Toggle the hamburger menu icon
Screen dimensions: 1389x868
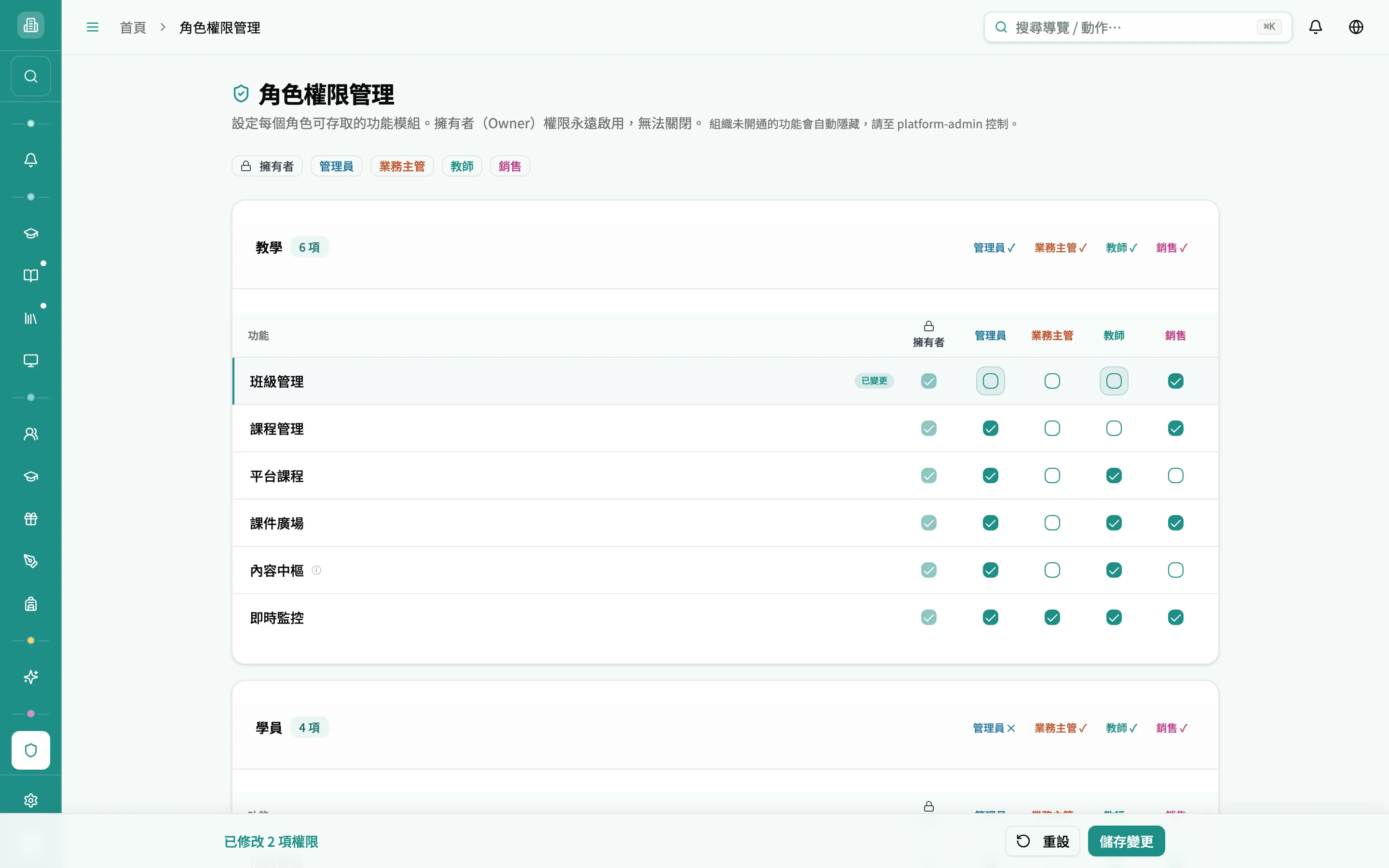[93, 27]
